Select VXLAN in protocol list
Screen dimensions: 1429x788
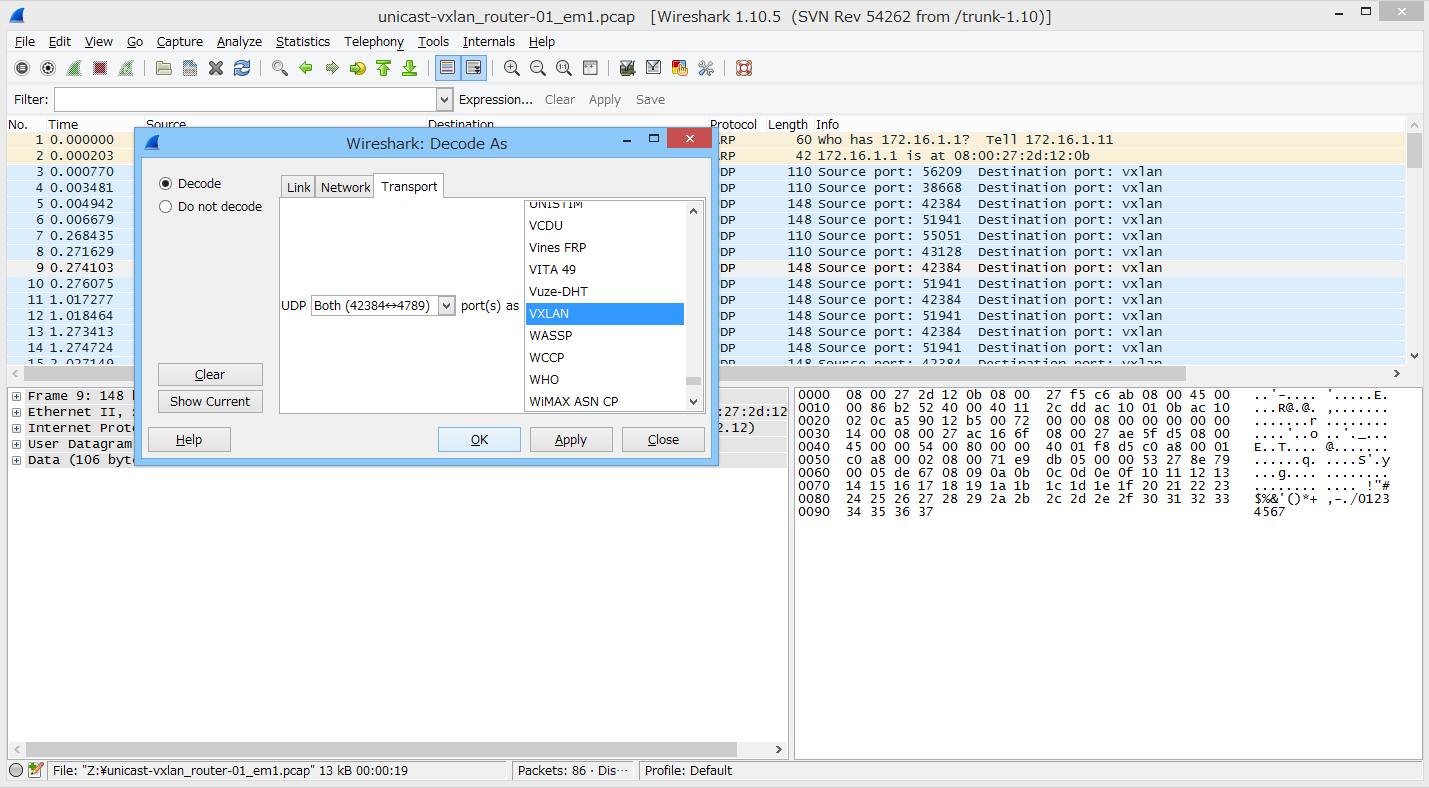point(605,314)
